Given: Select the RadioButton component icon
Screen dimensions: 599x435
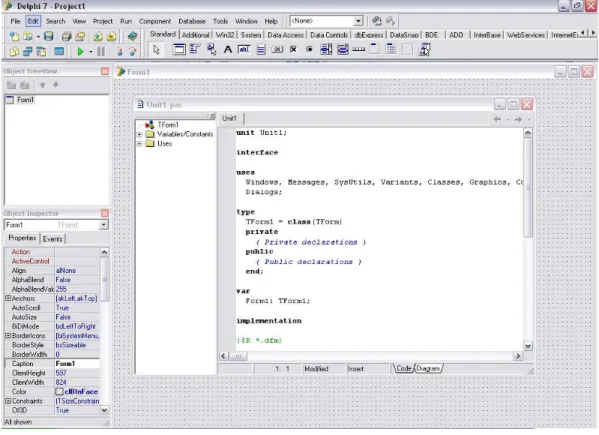Looking at the screenshot, I should point(309,49).
